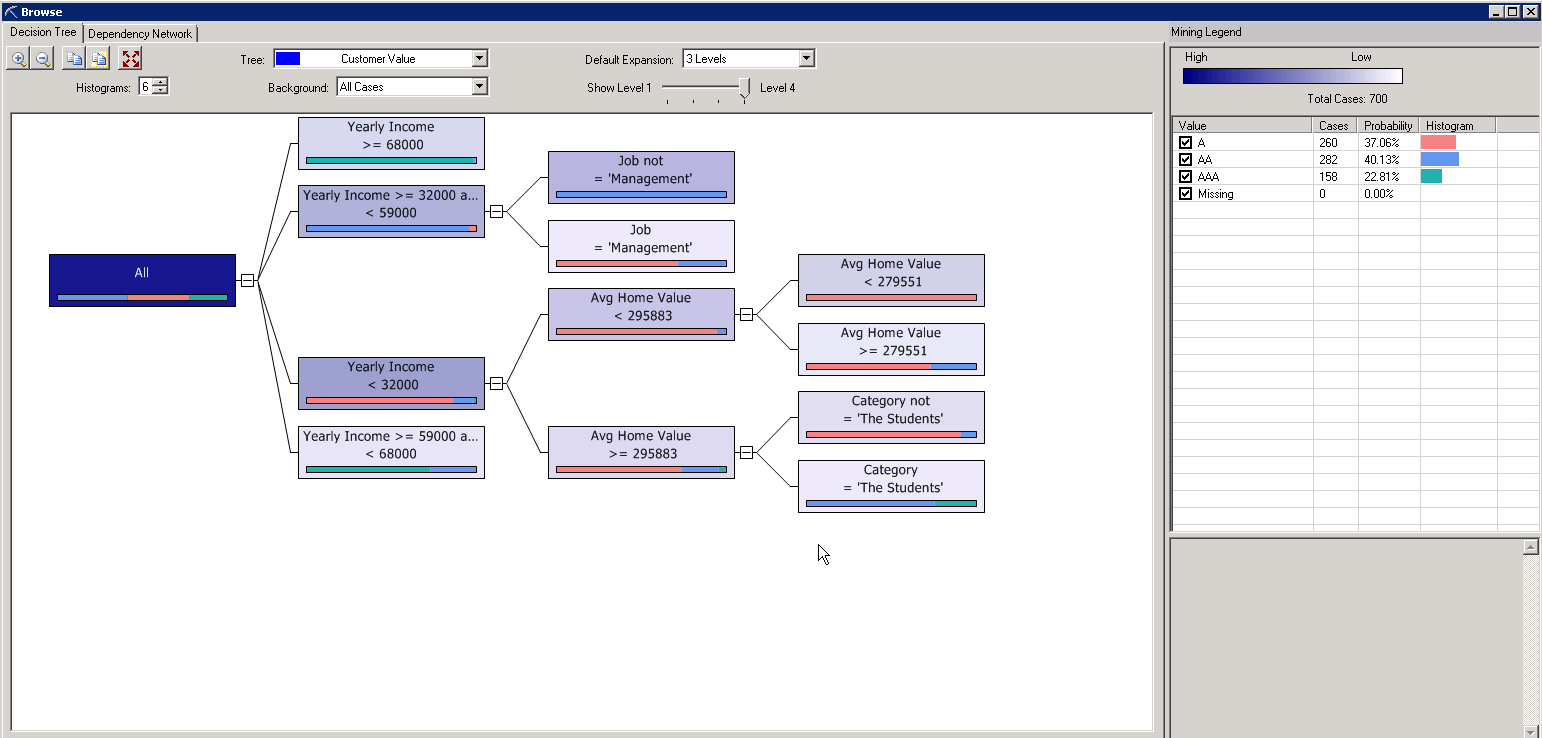Click the Zoom In magnifier icon
The height and width of the screenshot is (738, 1542).
pos(19,59)
